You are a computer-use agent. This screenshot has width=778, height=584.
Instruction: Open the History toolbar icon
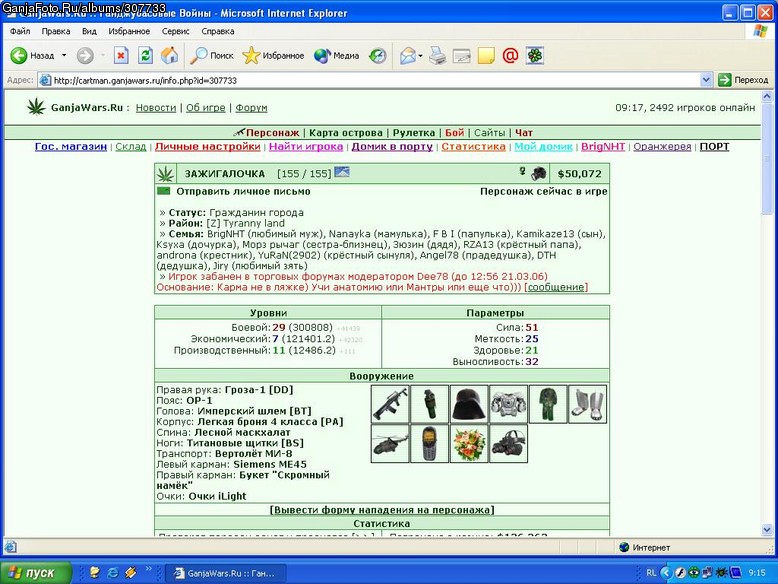pos(378,55)
